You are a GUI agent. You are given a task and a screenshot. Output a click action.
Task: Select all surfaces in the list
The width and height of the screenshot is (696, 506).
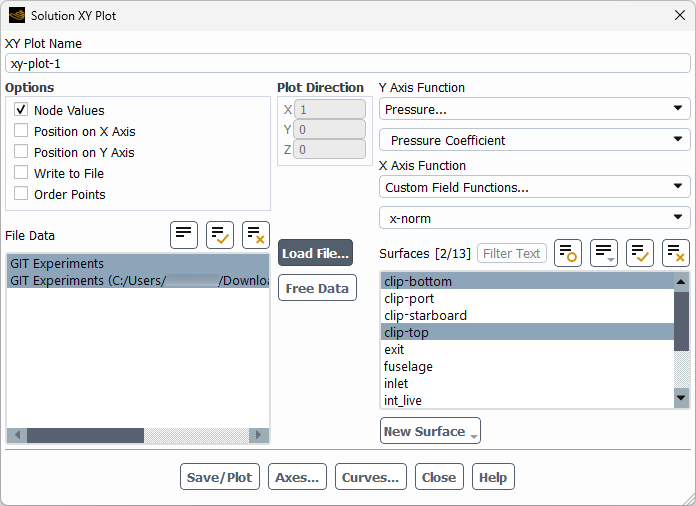pos(640,253)
